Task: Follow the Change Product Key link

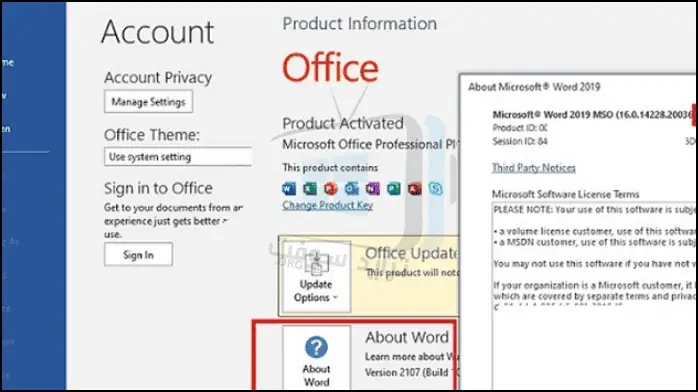Action: [328, 205]
